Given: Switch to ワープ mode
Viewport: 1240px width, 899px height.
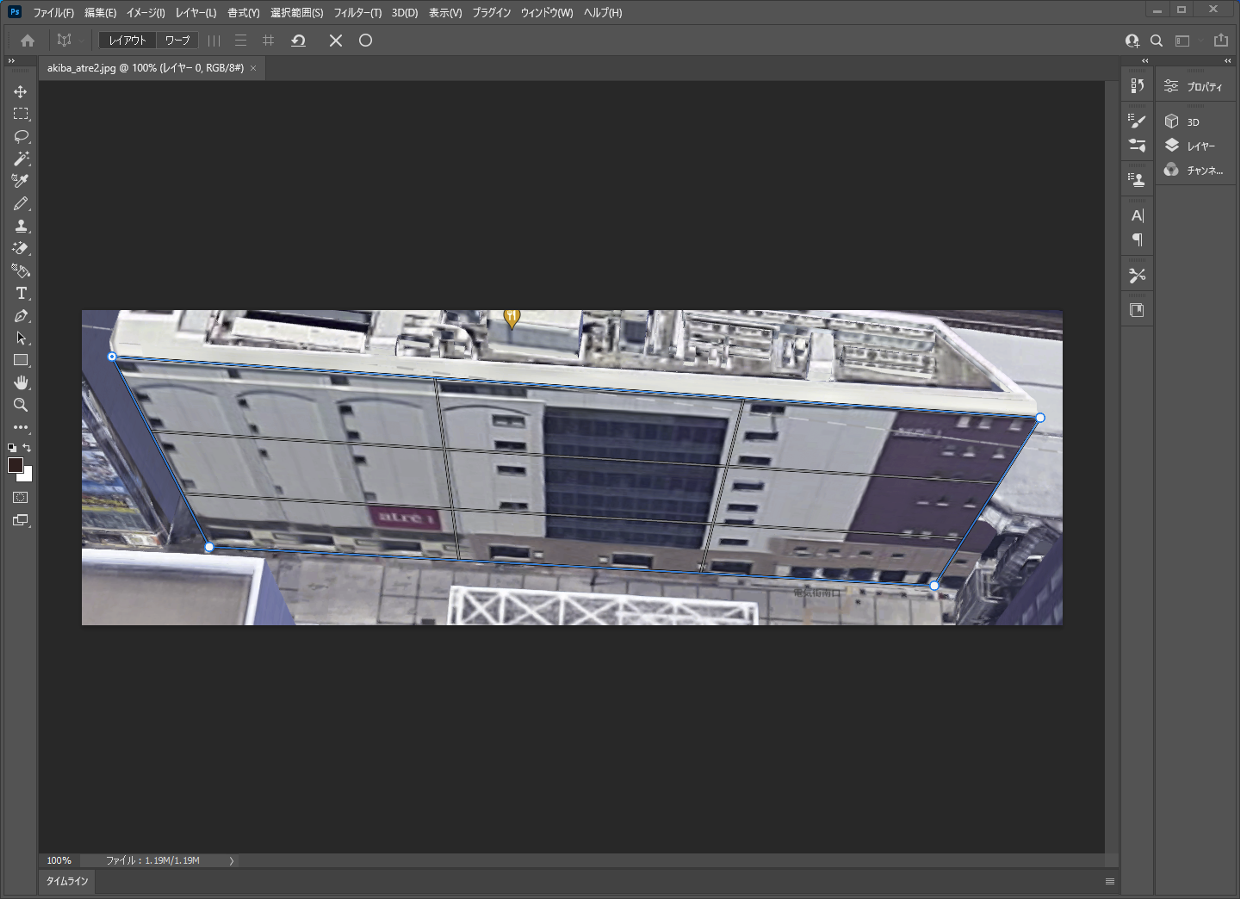Looking at the screenshot, I should click(177, 41).
